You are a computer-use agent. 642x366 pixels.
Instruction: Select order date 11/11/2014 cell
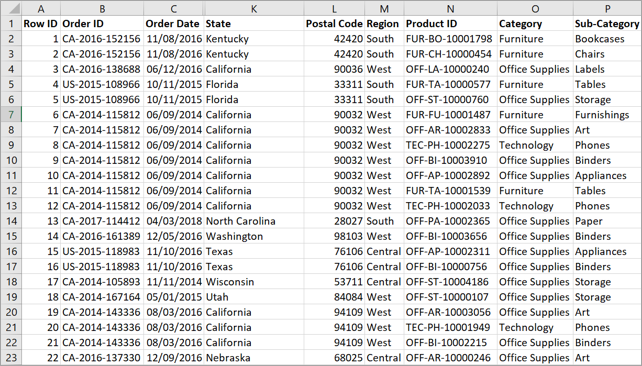[x=174, y=282]
